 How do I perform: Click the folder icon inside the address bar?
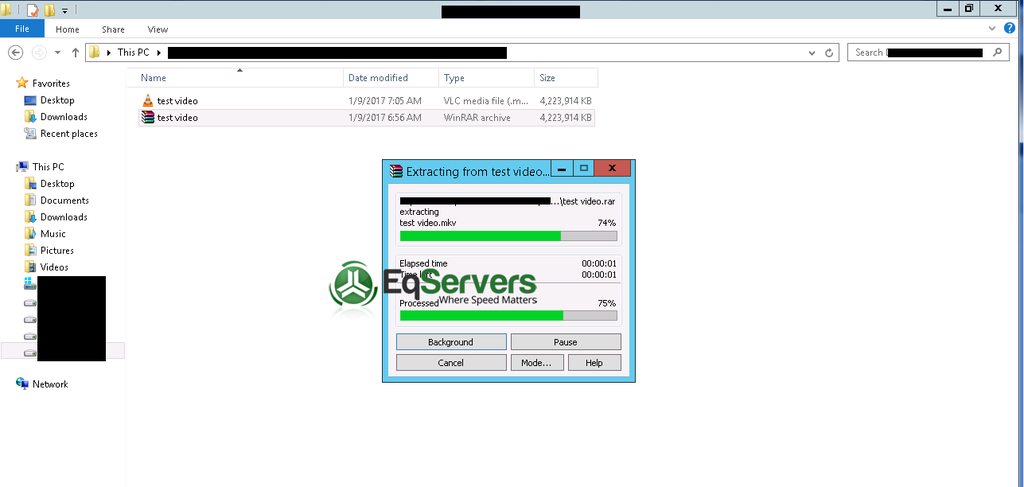pos(95,53)
